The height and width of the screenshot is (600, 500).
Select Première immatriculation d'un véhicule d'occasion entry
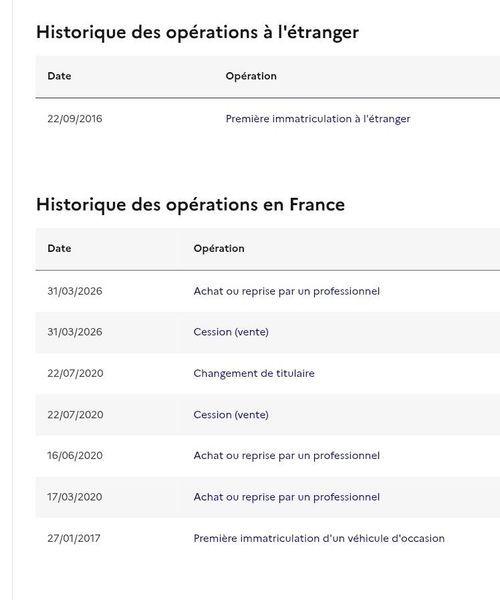(x=319, y=538)
